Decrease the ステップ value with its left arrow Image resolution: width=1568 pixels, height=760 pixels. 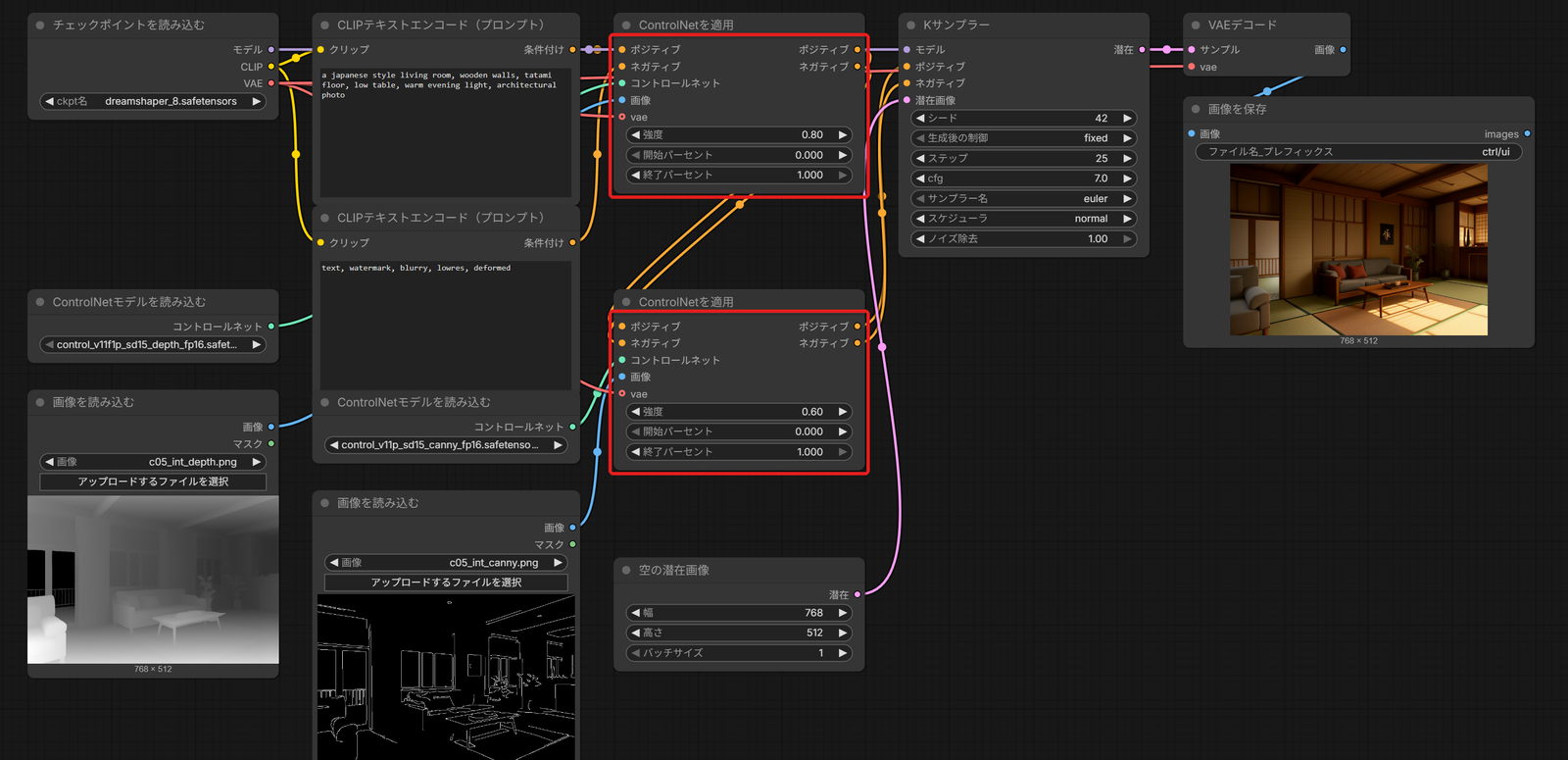[920, 158]
